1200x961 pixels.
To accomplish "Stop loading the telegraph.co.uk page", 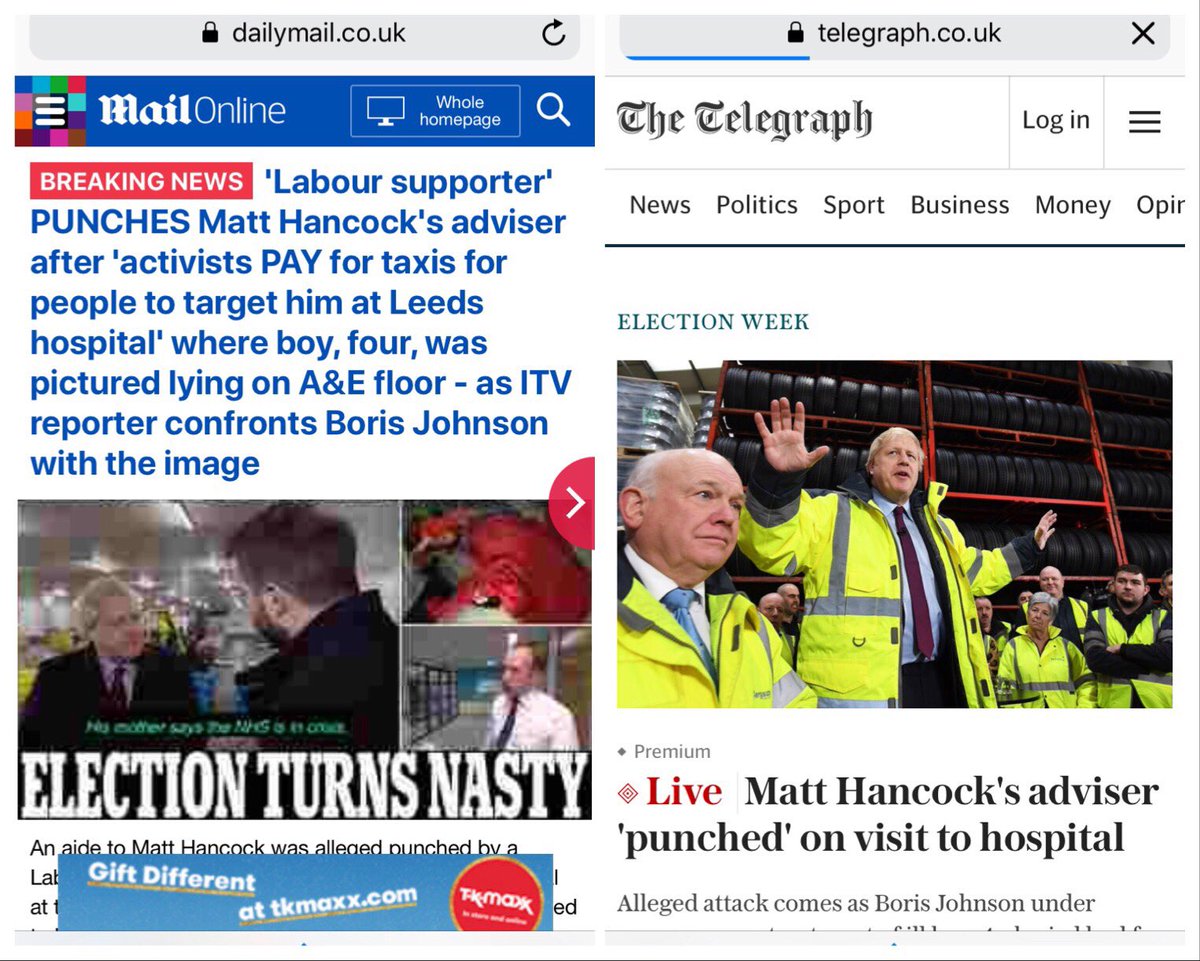I will 1142,34.
